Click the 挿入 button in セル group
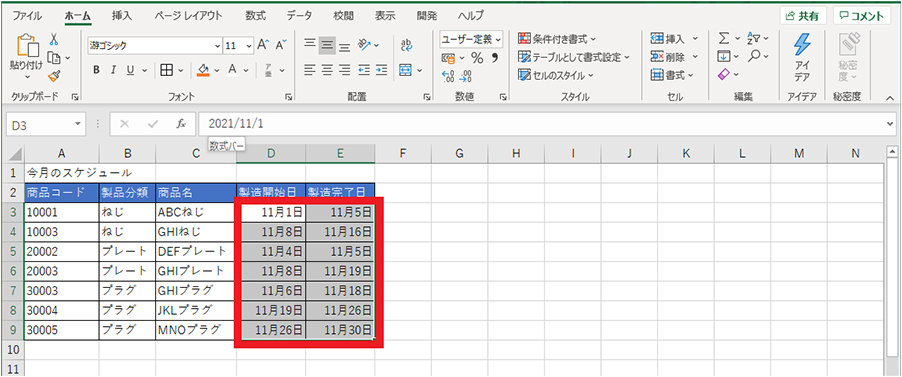 [674, 39]
